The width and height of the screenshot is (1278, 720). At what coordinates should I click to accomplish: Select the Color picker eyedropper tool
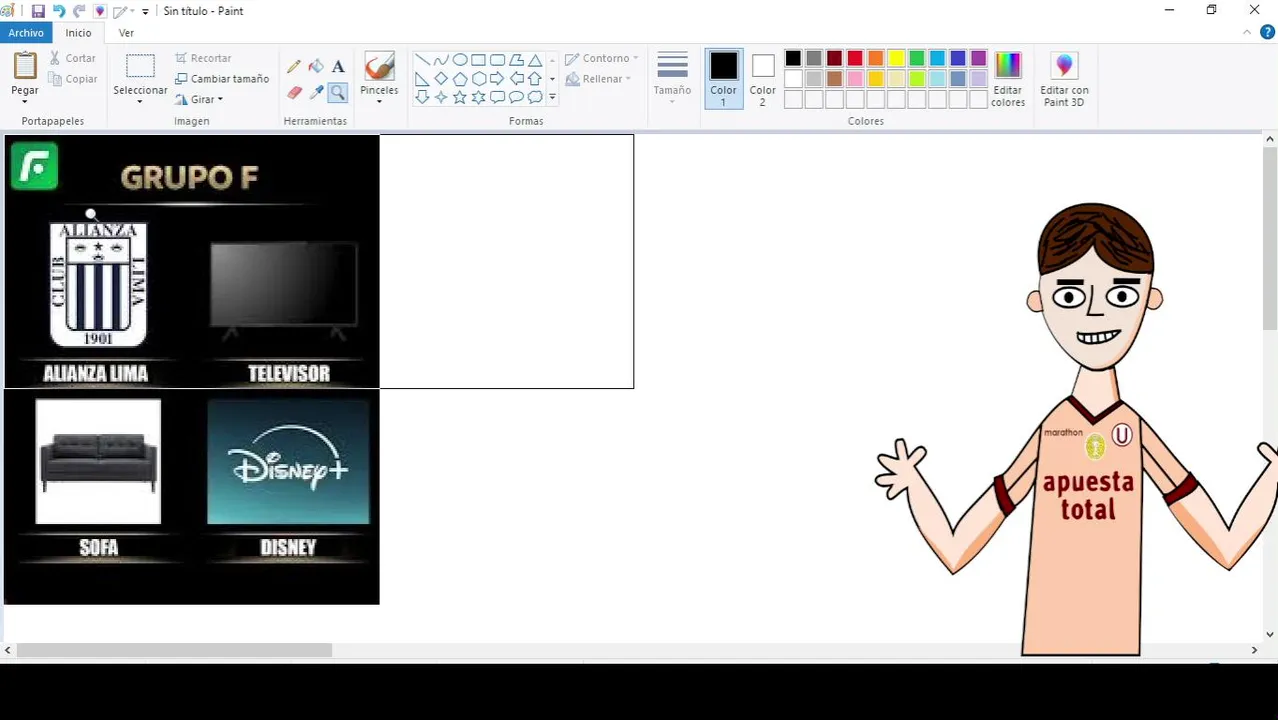point(316,92)
